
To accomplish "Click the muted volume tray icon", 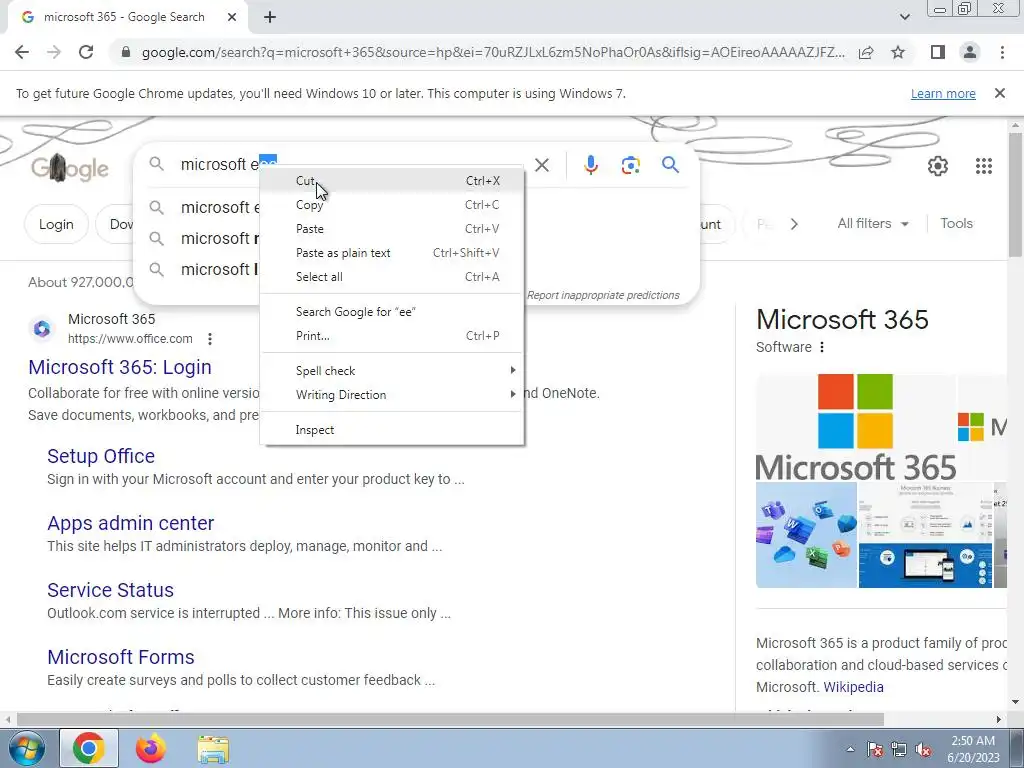I will [923, 750].
